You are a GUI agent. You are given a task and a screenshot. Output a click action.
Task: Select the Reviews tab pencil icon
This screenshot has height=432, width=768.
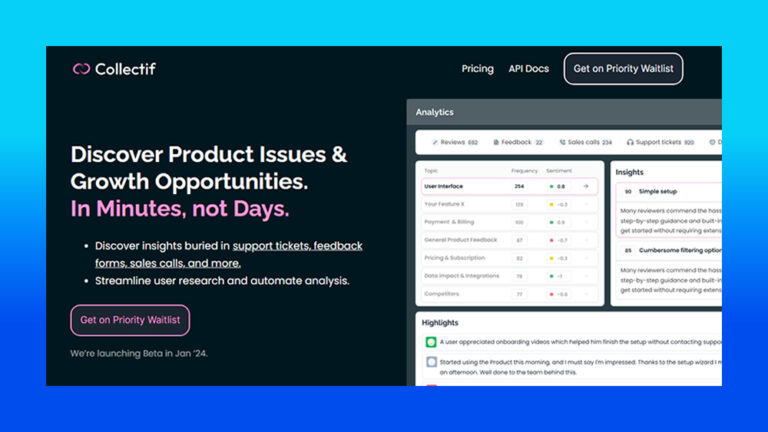(x=434, y=143)
